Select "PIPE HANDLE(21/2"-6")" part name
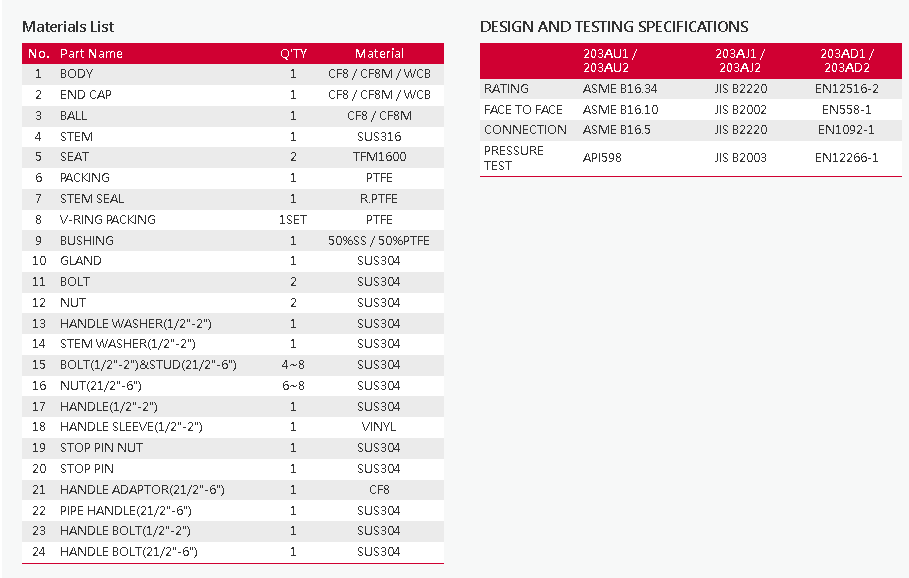The image size is (909, 578). point(126,511)
